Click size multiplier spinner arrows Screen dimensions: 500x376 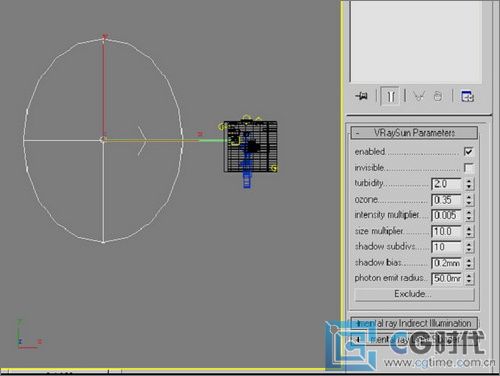tap(469, 231)
